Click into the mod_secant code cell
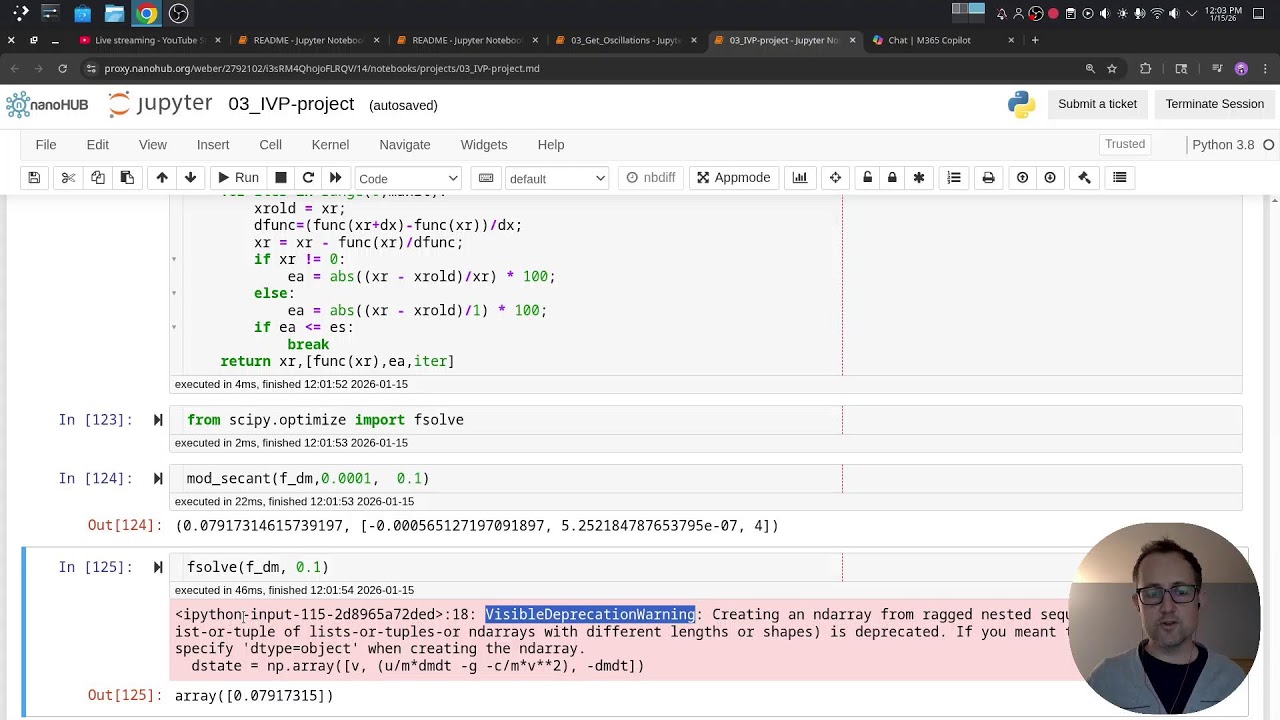The height and width of the screenshot is (720, 1280). [706, 478]
